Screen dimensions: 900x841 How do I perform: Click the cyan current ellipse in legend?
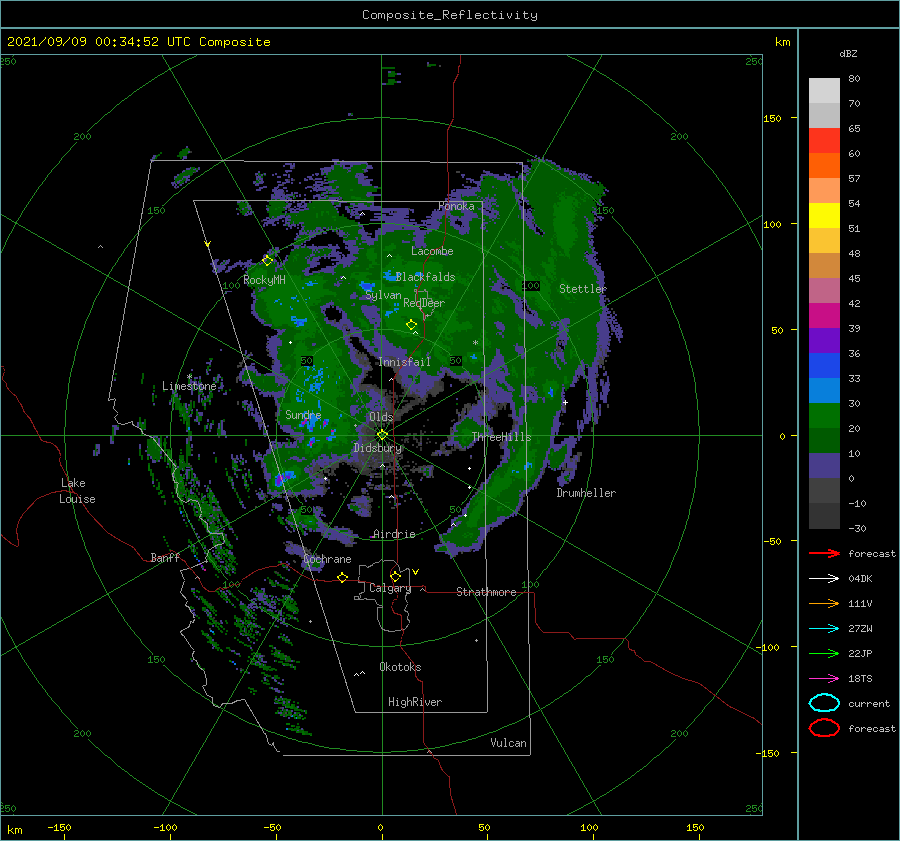(x=824, y=703)
